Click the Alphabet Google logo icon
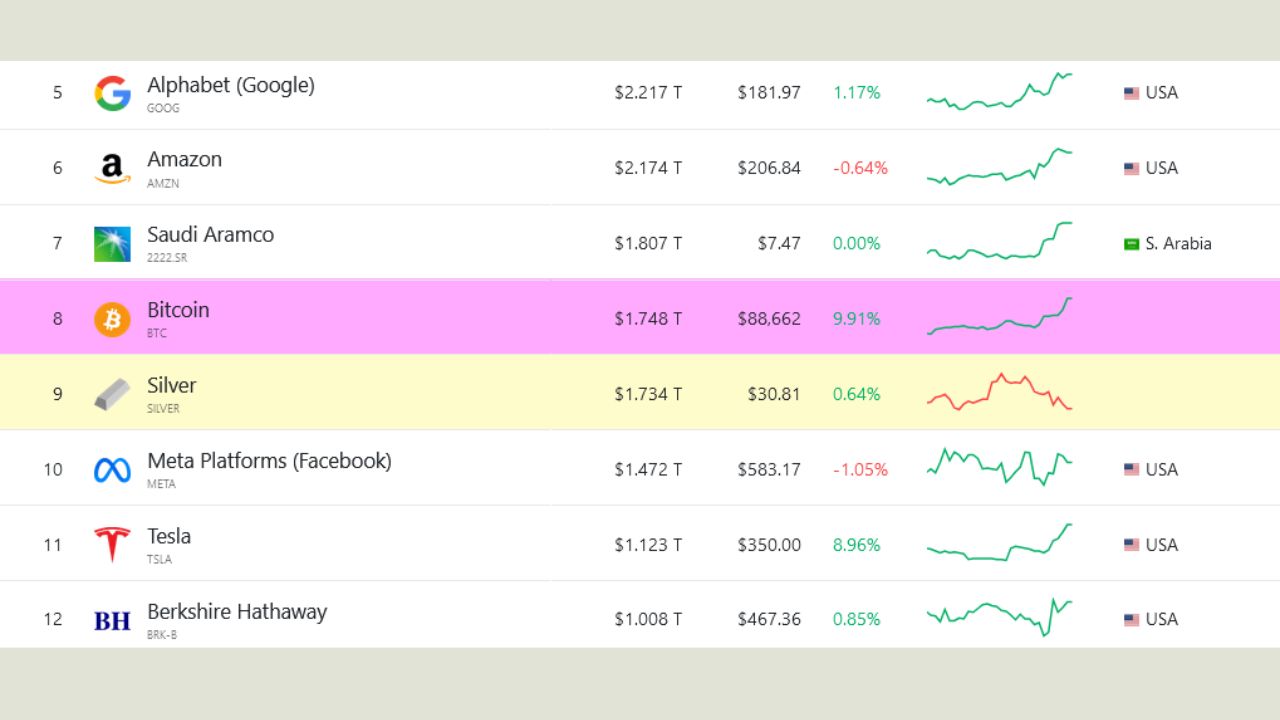Image resolution: width=1280 pixels, height=720 pixels. 112,93
